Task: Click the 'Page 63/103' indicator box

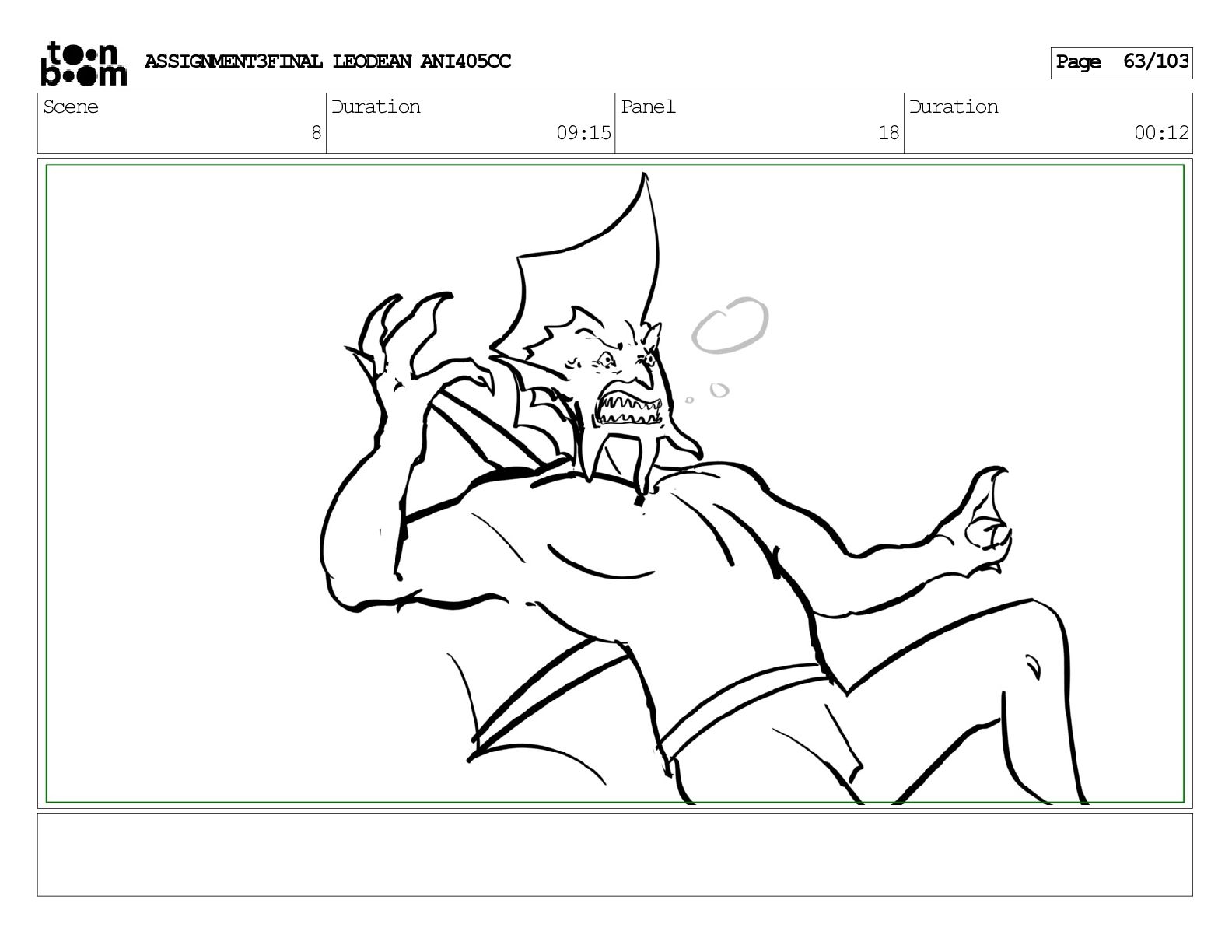Action: click(1121, 62)
